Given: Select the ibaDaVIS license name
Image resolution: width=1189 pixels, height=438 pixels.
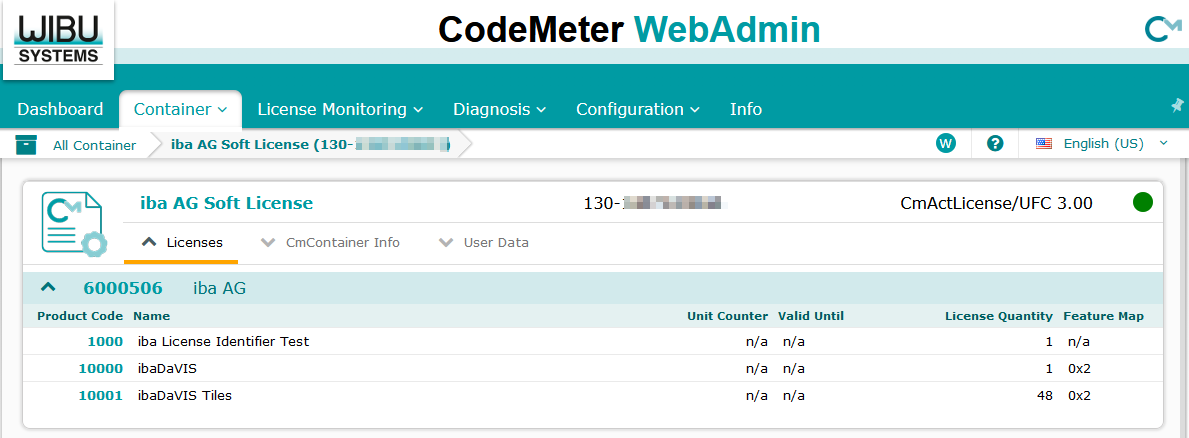Looking at the screenshot, I should click(168, 368).
